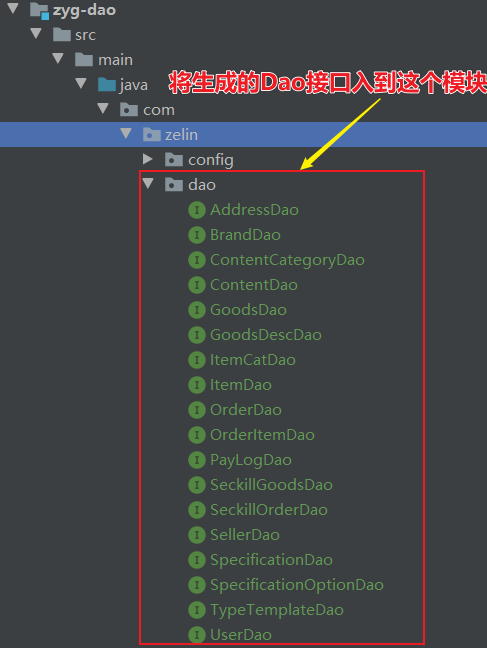Click the ContentDao interface icon
This screenshot has width=487, height=648.
[197, 285]
